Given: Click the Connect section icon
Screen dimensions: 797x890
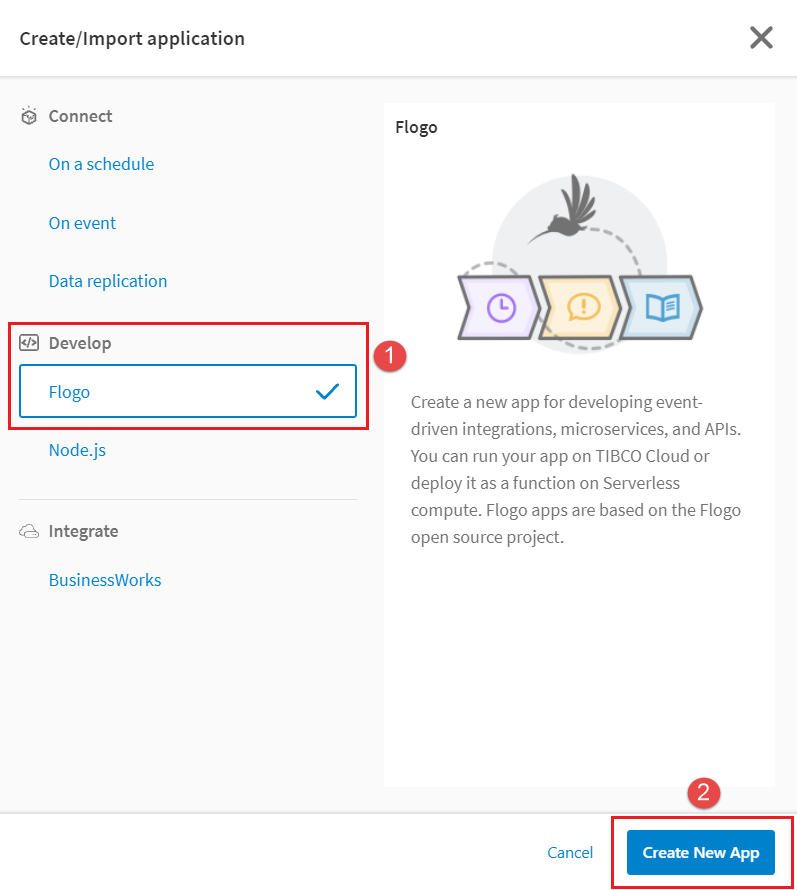Looking at the screenshot, I should pyautogui.click(x=29, y=116).
